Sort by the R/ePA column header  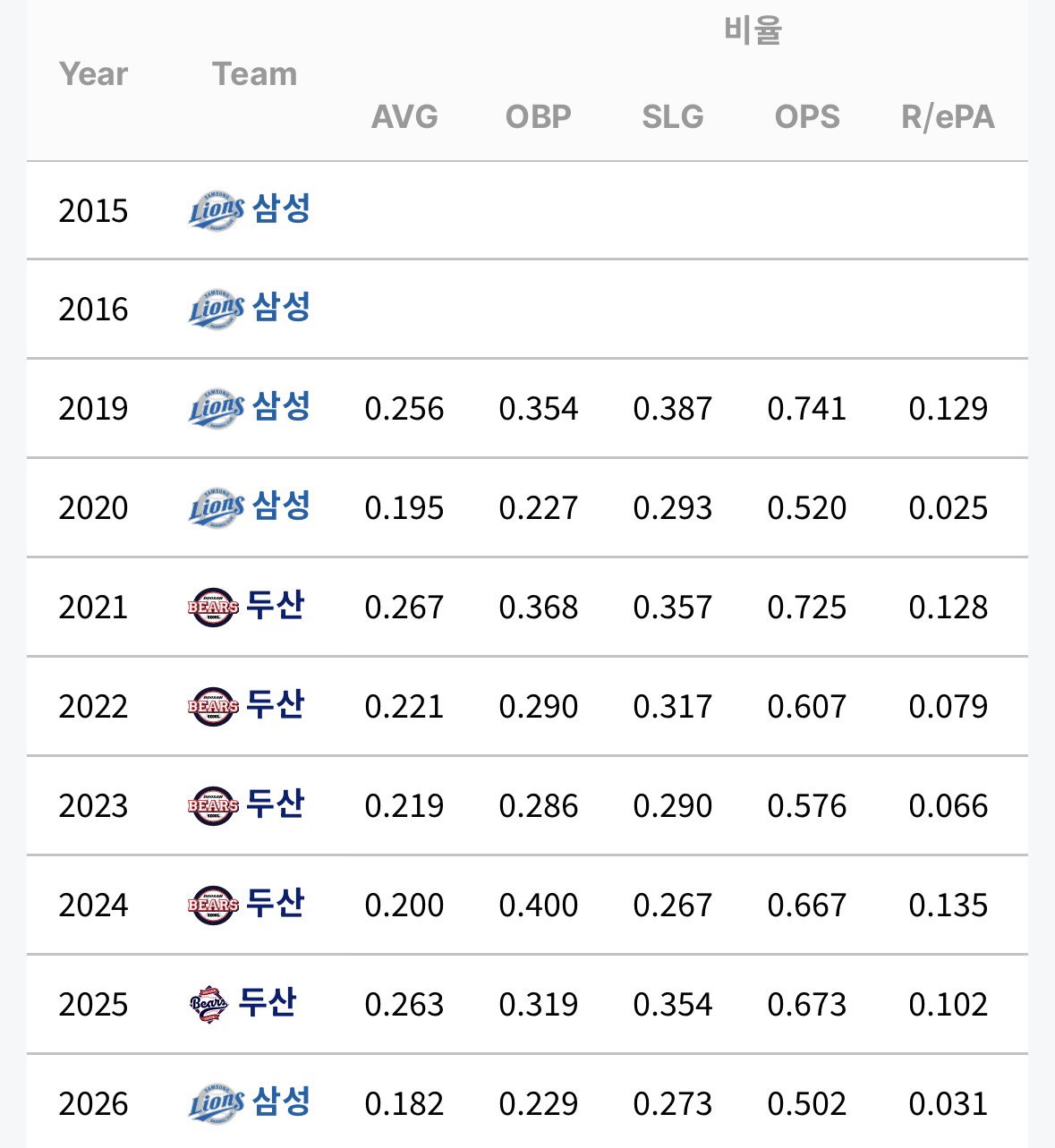pyautogui.click(x=949, y=117)
